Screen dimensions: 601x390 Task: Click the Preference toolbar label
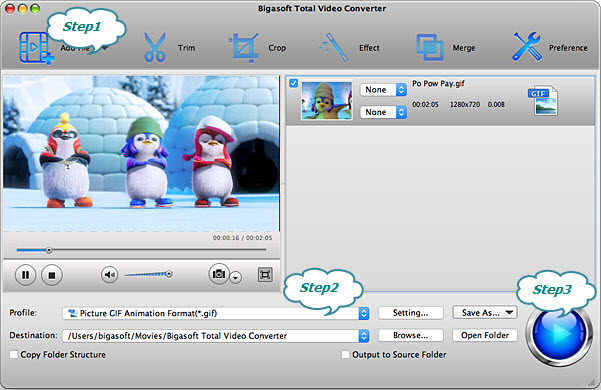pyautogui.click(x=568, y=48)
